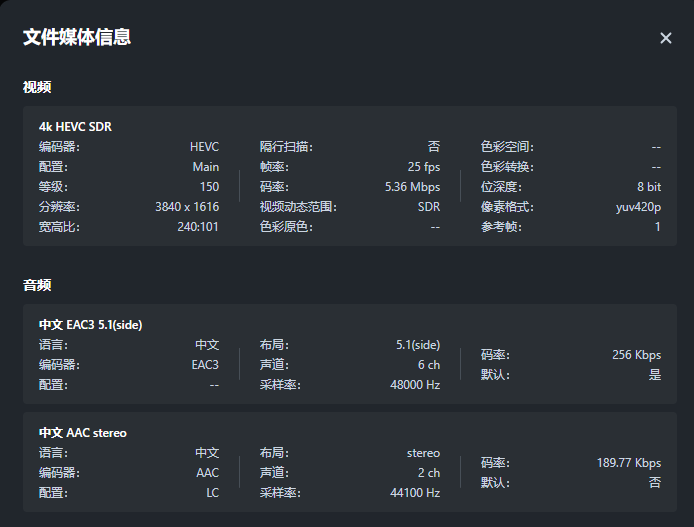Screen dimensions: 694x527
Task: Select the 48000 Hz sample rate value
Action: [414, 385]
